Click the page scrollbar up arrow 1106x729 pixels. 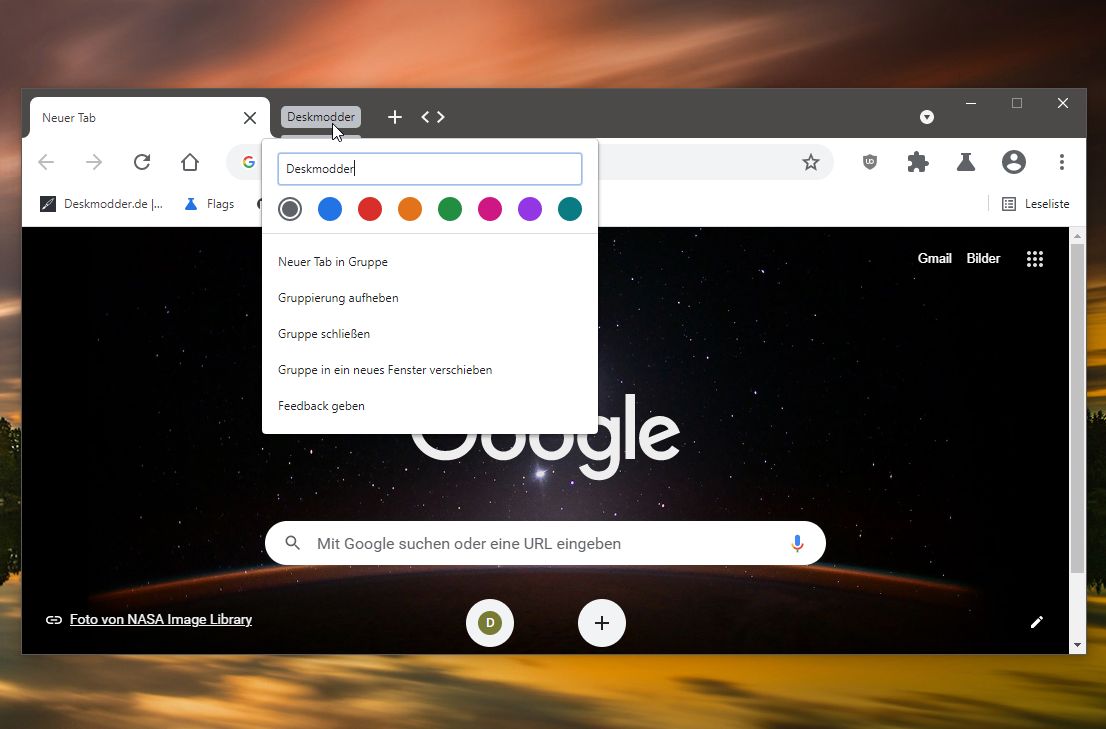1077,235
